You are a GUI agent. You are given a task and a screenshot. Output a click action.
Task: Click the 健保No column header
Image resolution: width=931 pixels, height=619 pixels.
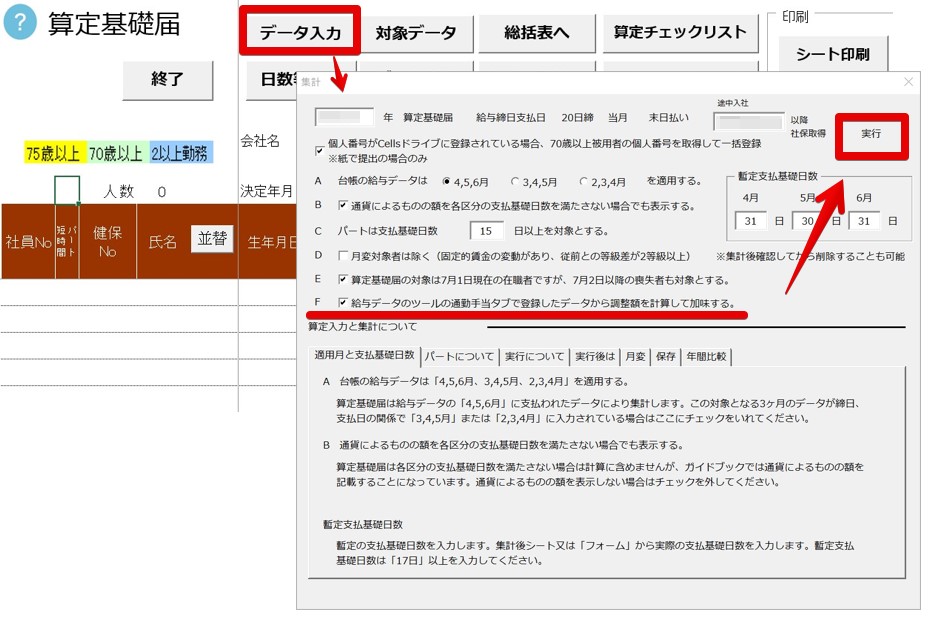point(107,242)
